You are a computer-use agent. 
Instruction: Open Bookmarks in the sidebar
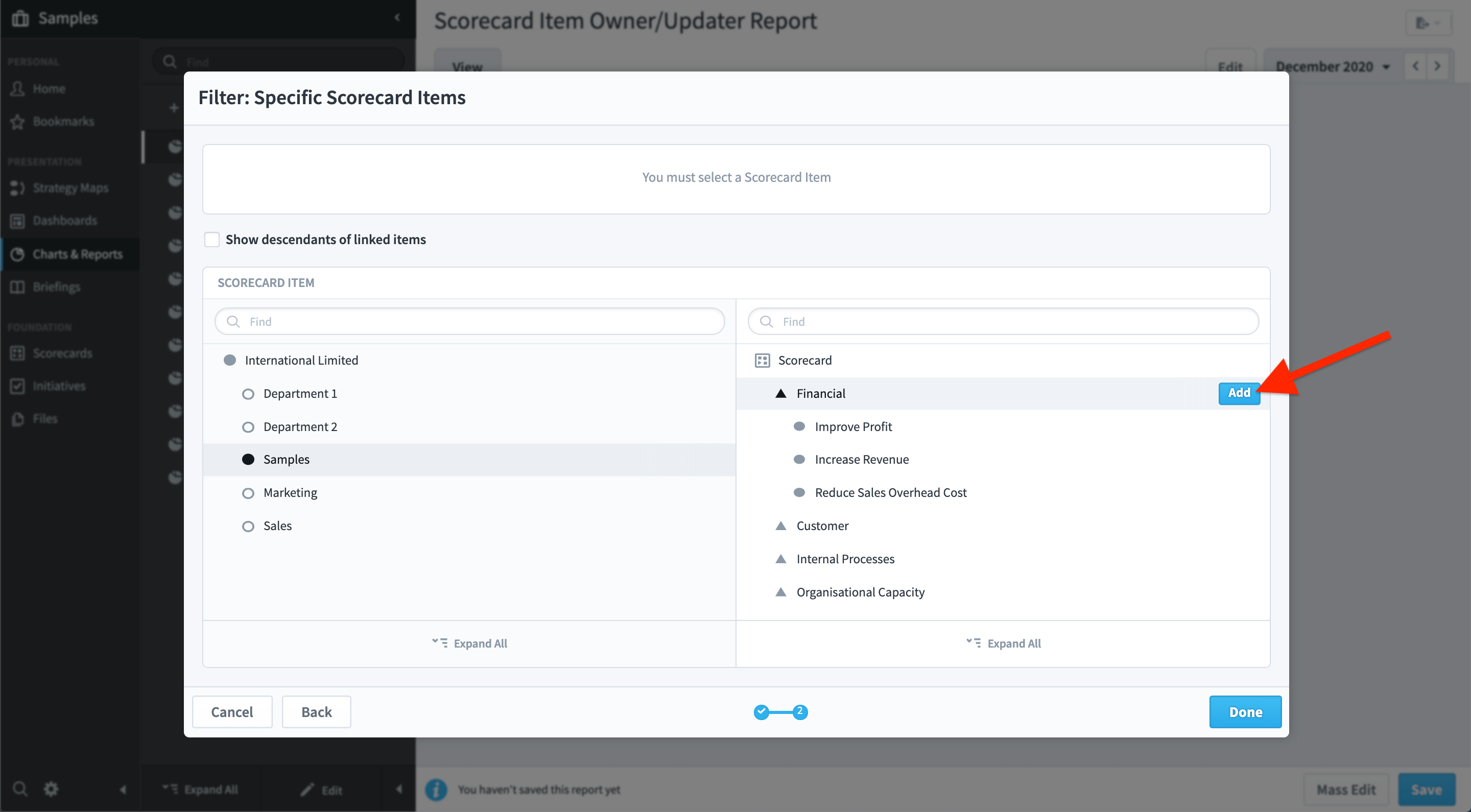pos(63,121)
